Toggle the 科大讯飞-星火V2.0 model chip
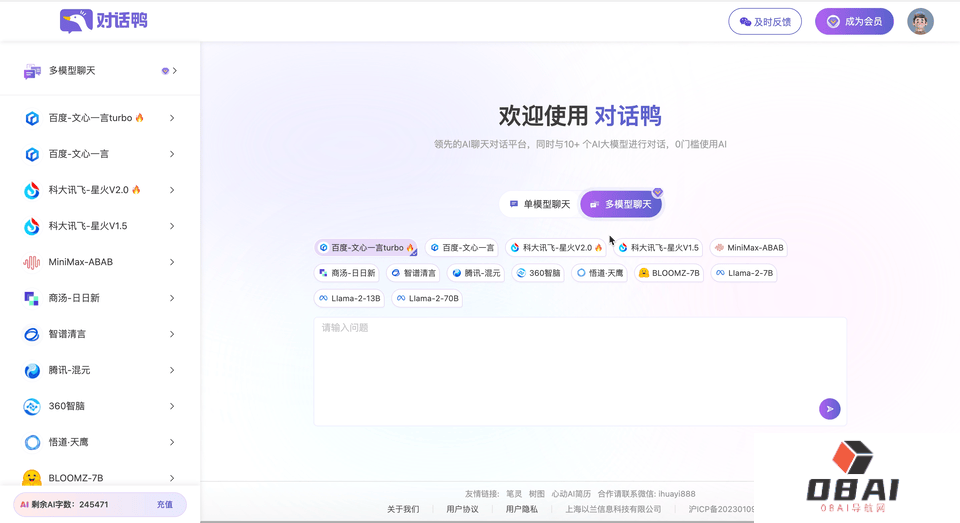 pos(557,247)
